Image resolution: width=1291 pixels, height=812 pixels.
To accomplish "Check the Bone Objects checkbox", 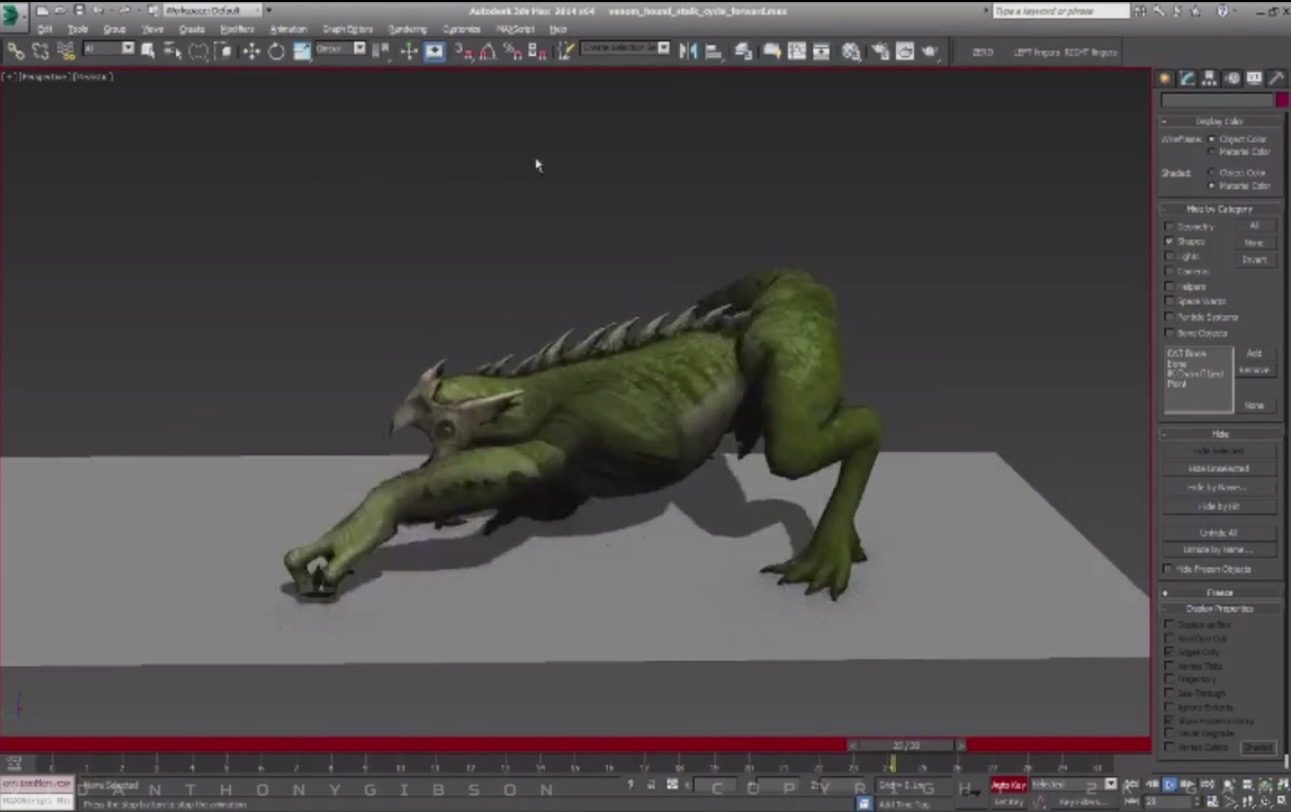I will click(1169, 332).
